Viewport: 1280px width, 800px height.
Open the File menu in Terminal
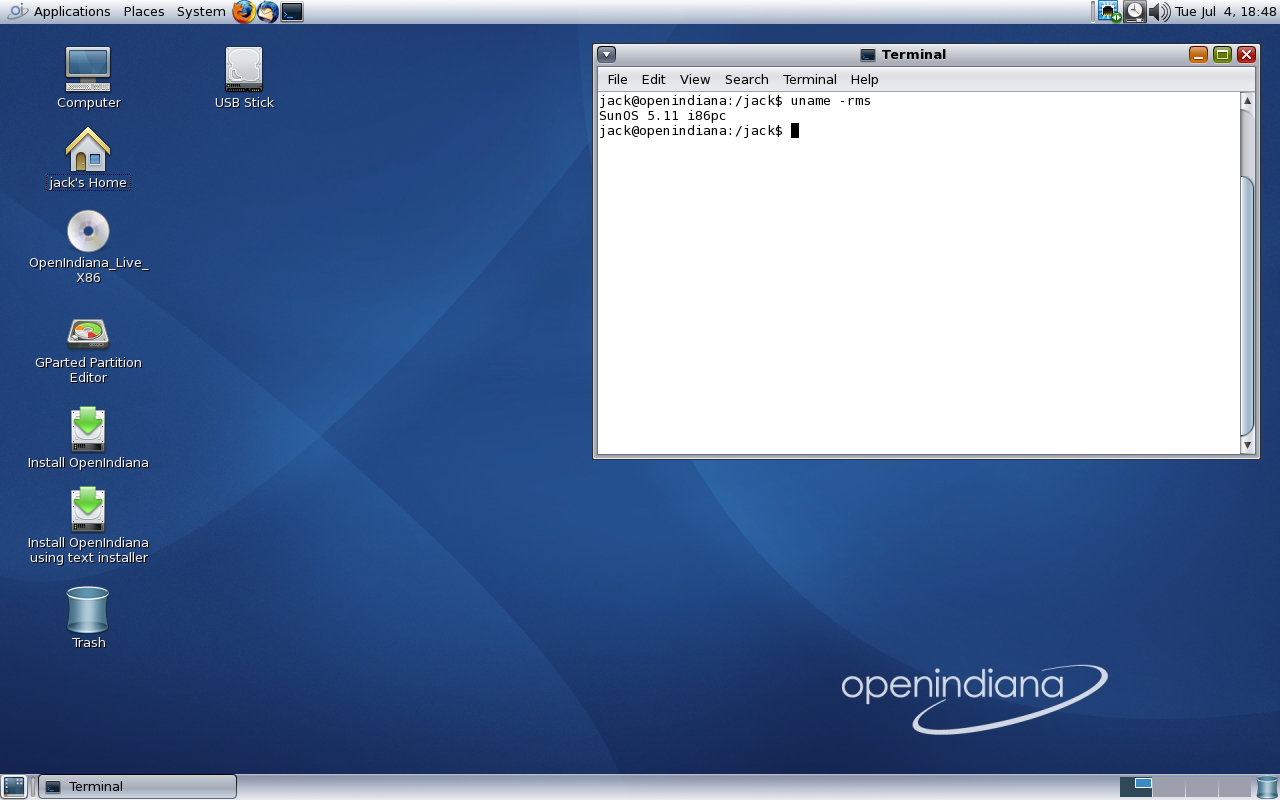617,79
